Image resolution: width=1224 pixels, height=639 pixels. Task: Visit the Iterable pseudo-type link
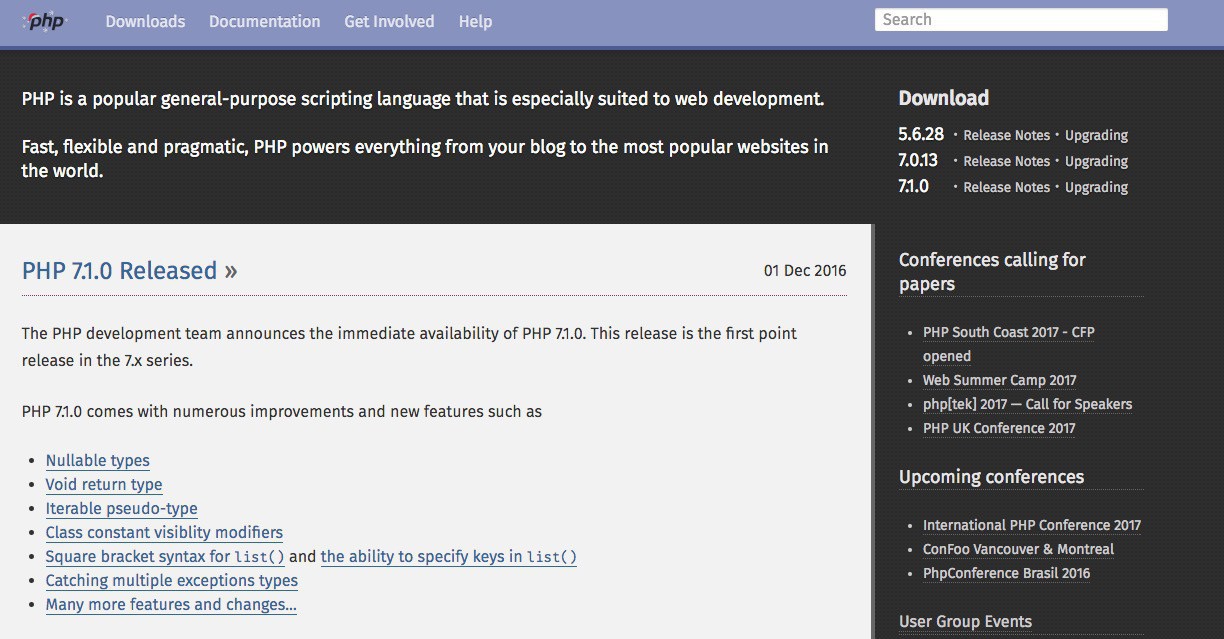click(122, 509)
